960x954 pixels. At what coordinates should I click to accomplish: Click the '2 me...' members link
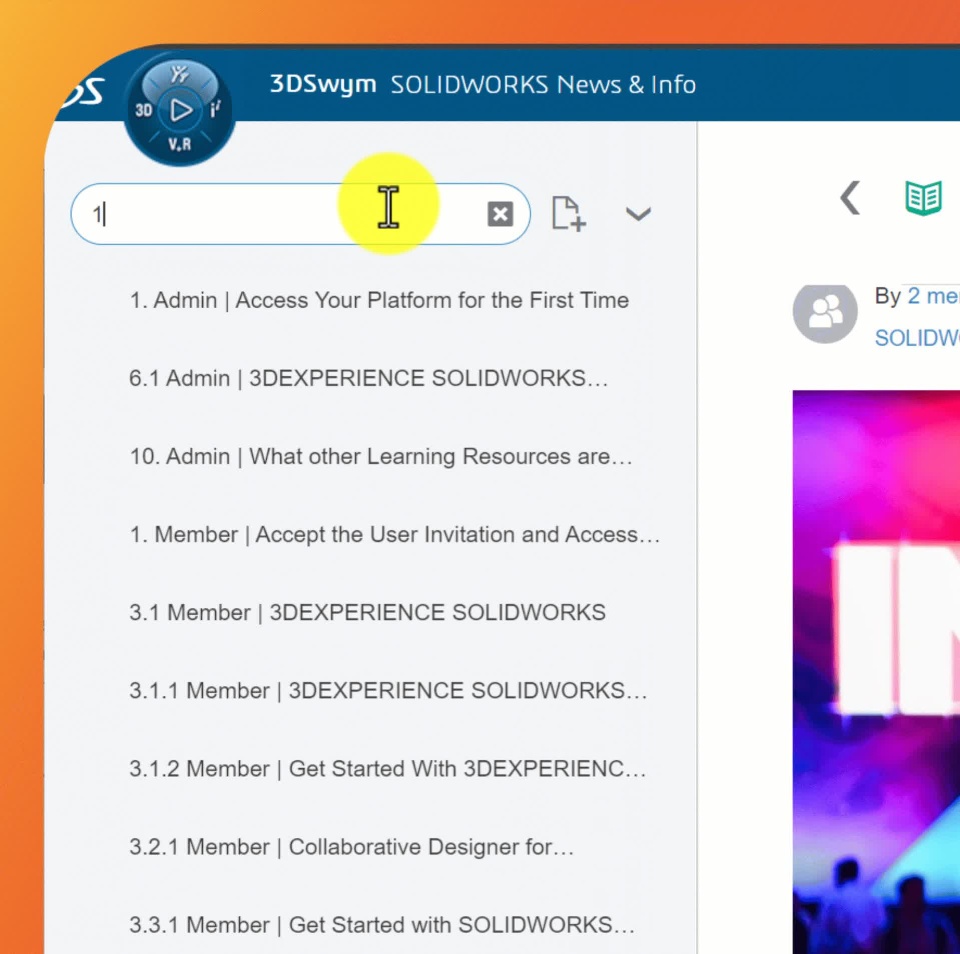pyautogui.click(x=933, y=296)
